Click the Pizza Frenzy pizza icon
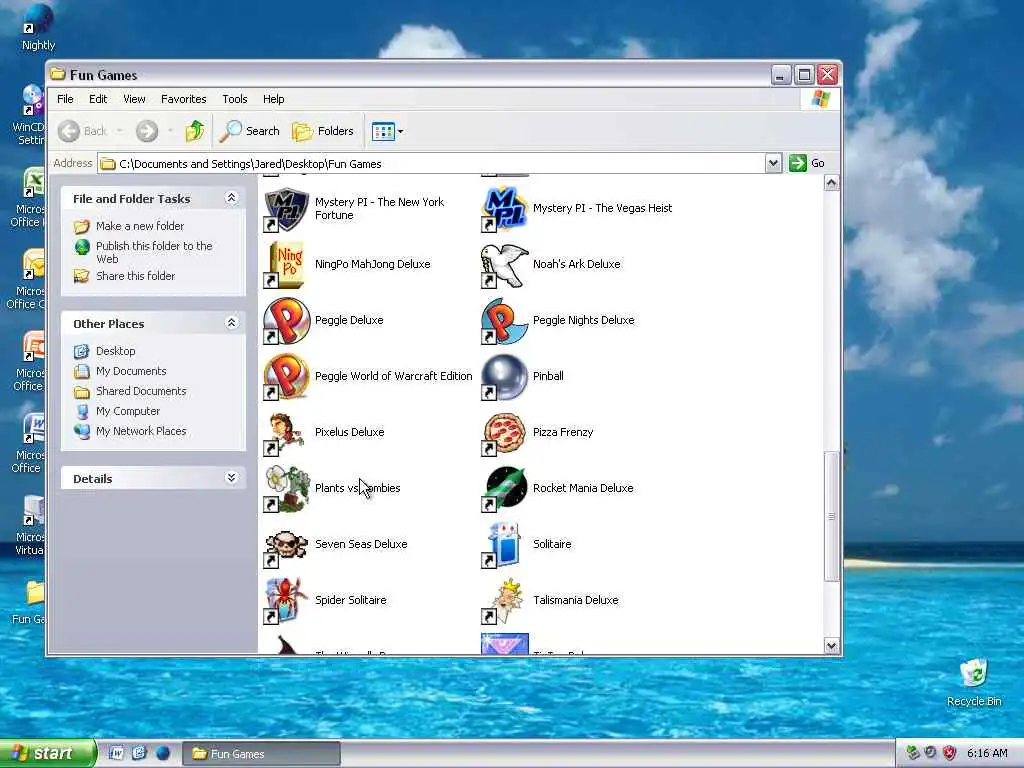 point(504,433)
